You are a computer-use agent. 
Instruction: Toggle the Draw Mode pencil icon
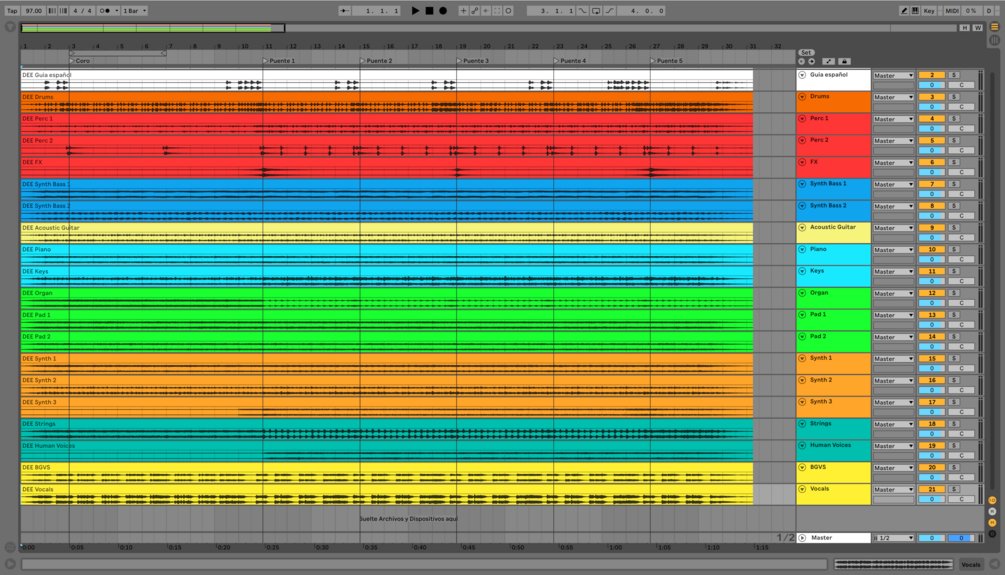coord(904,11)
